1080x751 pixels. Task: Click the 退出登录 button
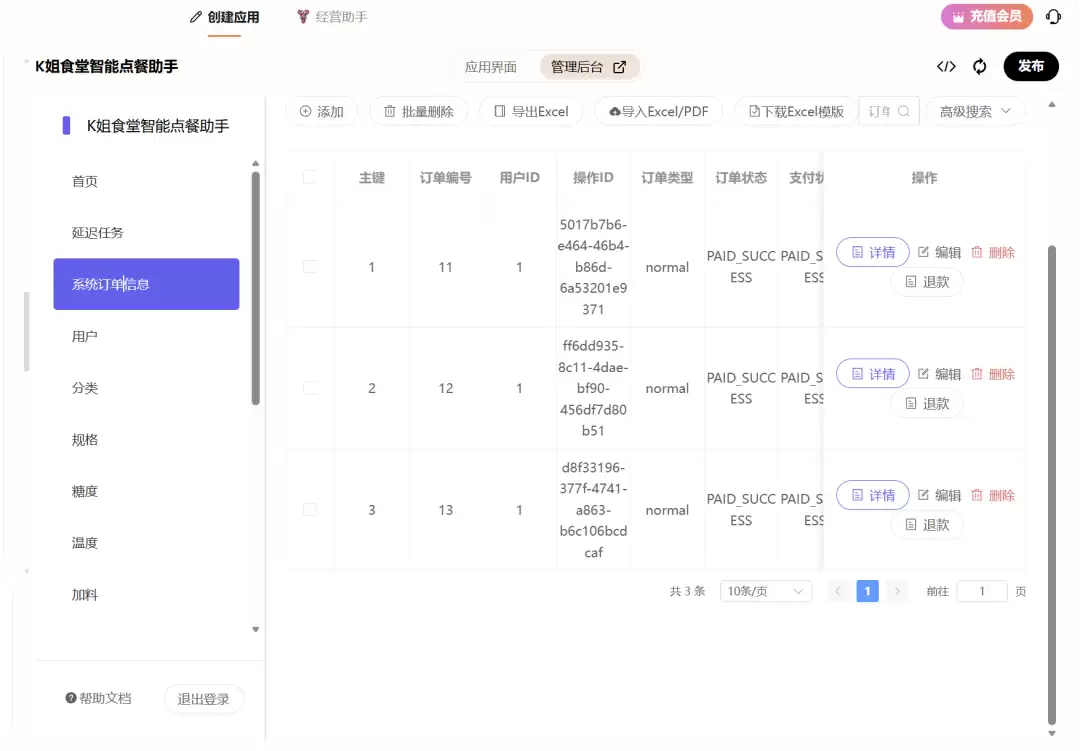pos(203,699)
